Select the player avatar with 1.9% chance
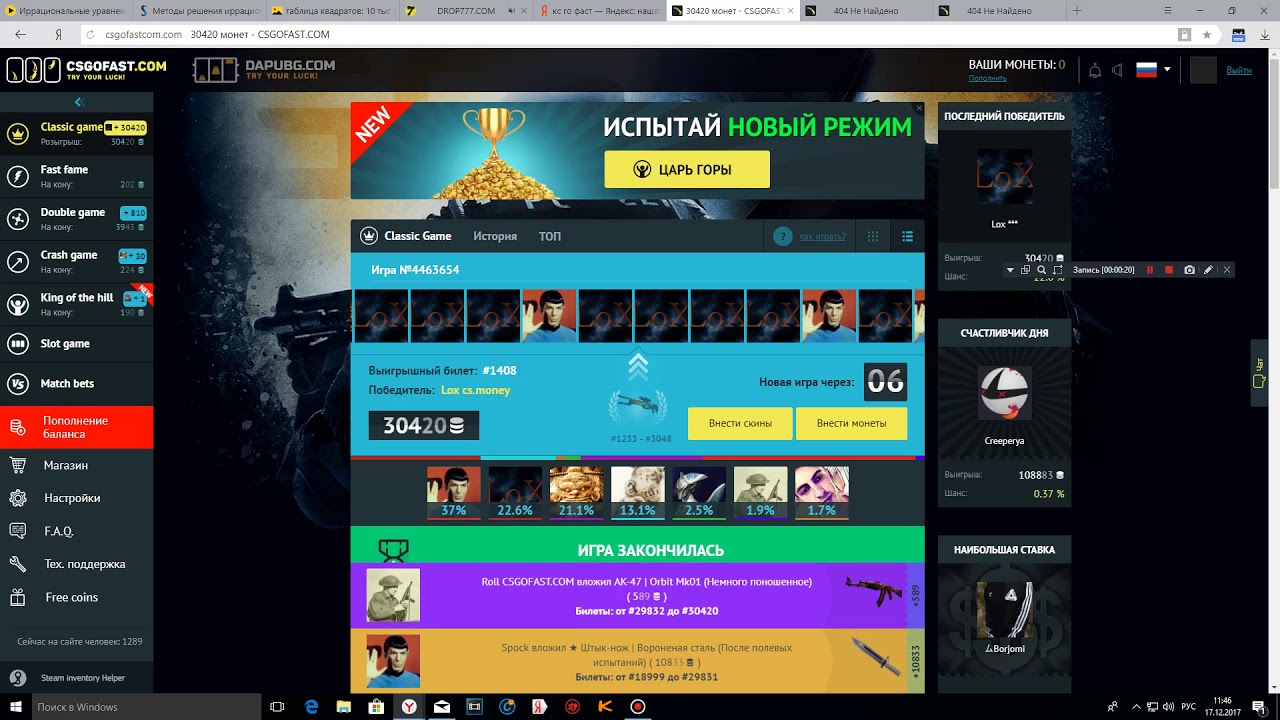Viewport: 1280px width, 720px height. pos(760,493)
